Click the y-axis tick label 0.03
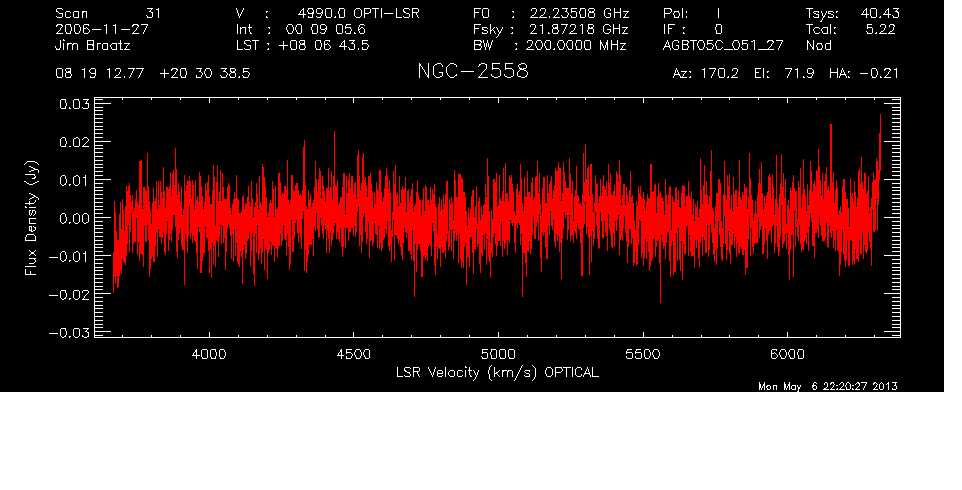The height and width of the screenshot is (490, 962). coord(74,104)
